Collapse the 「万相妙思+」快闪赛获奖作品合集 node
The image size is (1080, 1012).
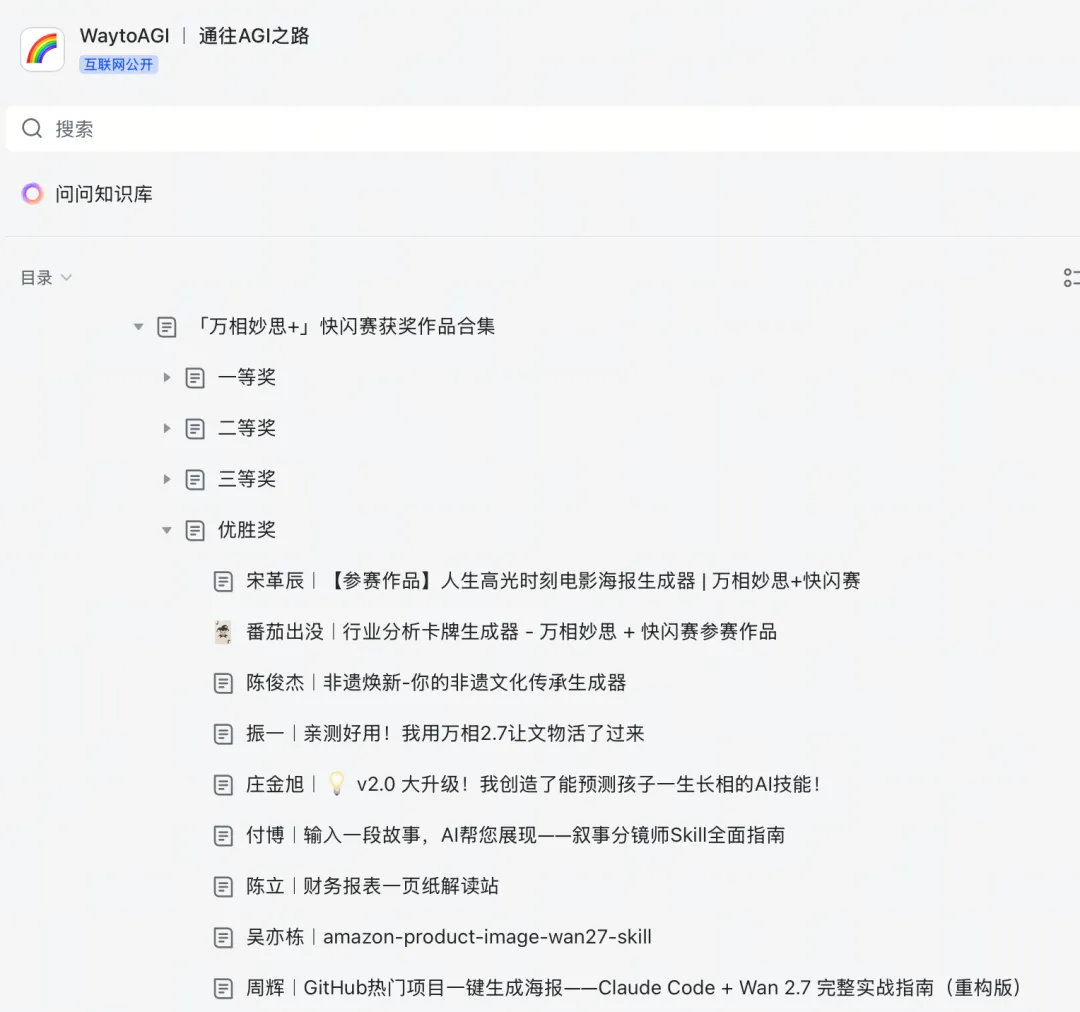point(138,326)
